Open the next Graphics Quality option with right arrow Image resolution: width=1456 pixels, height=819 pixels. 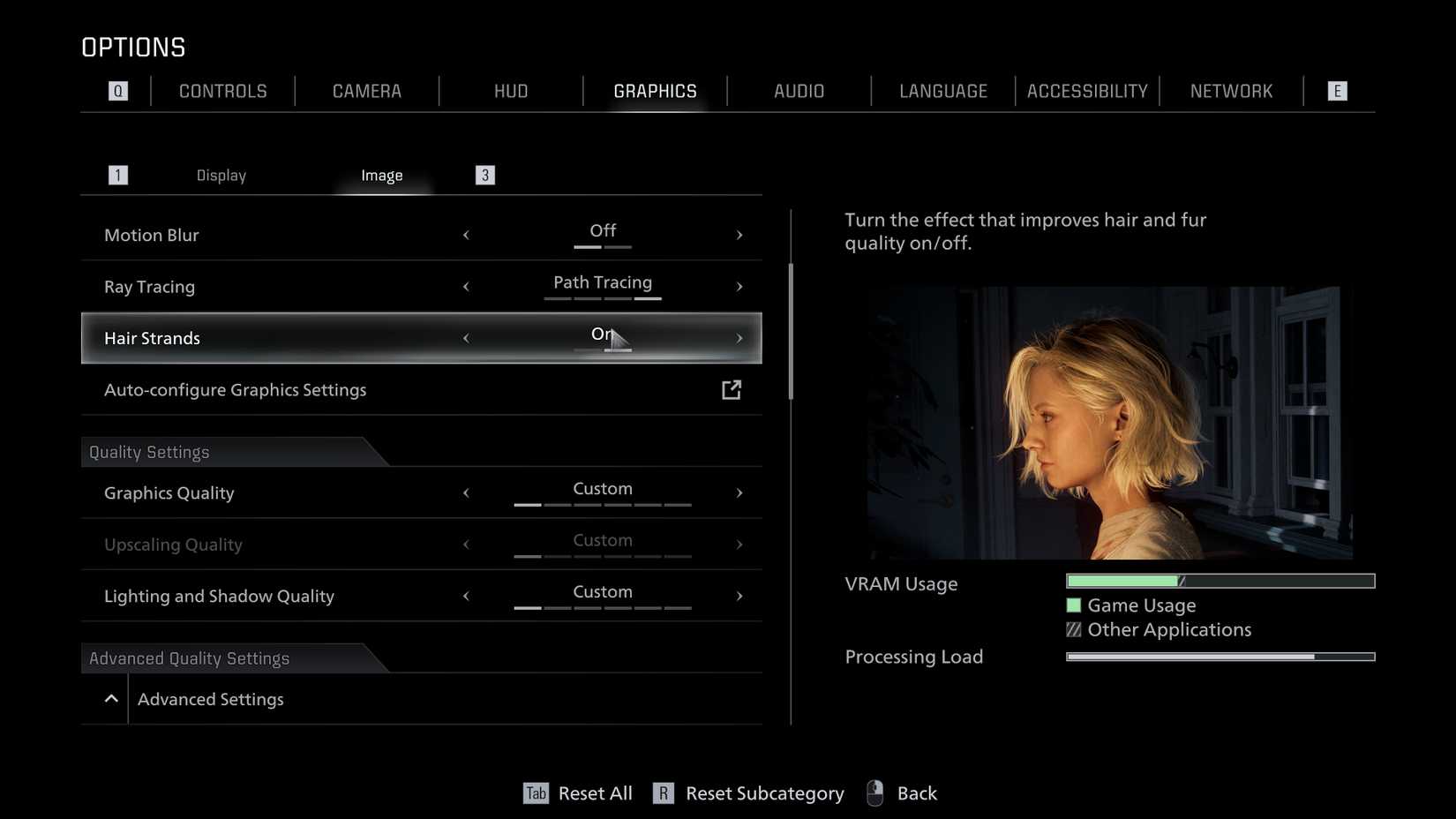click(739, 492)
